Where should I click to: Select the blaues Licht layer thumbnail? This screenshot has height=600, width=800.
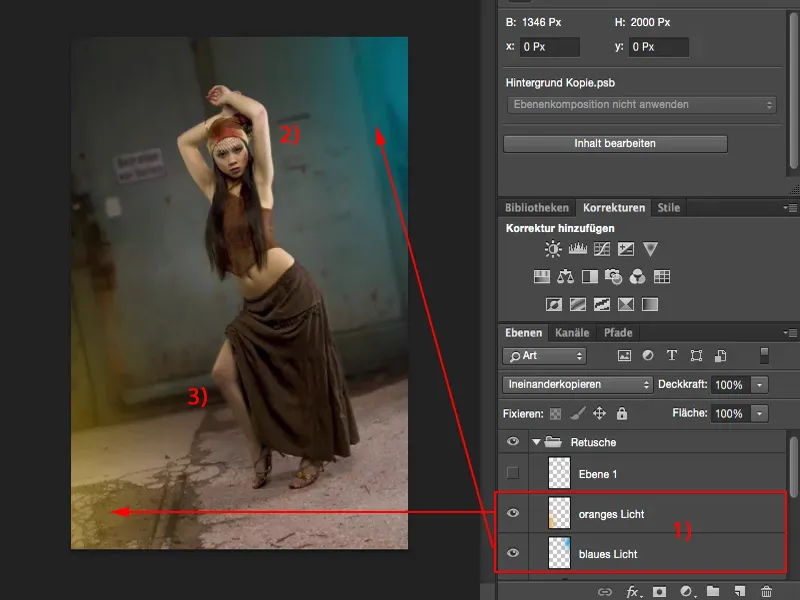tap(559, 553)
